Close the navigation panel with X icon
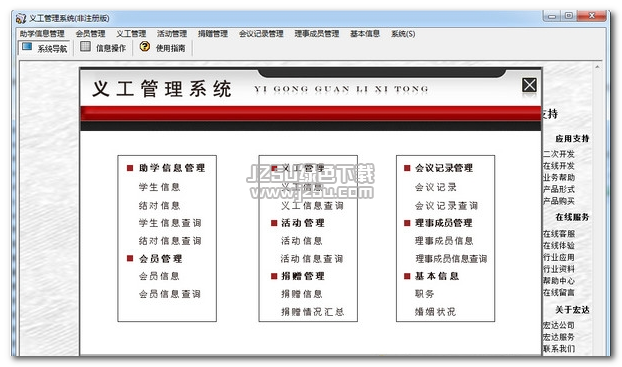The image size is (622, 367). (x=529, y=85)
